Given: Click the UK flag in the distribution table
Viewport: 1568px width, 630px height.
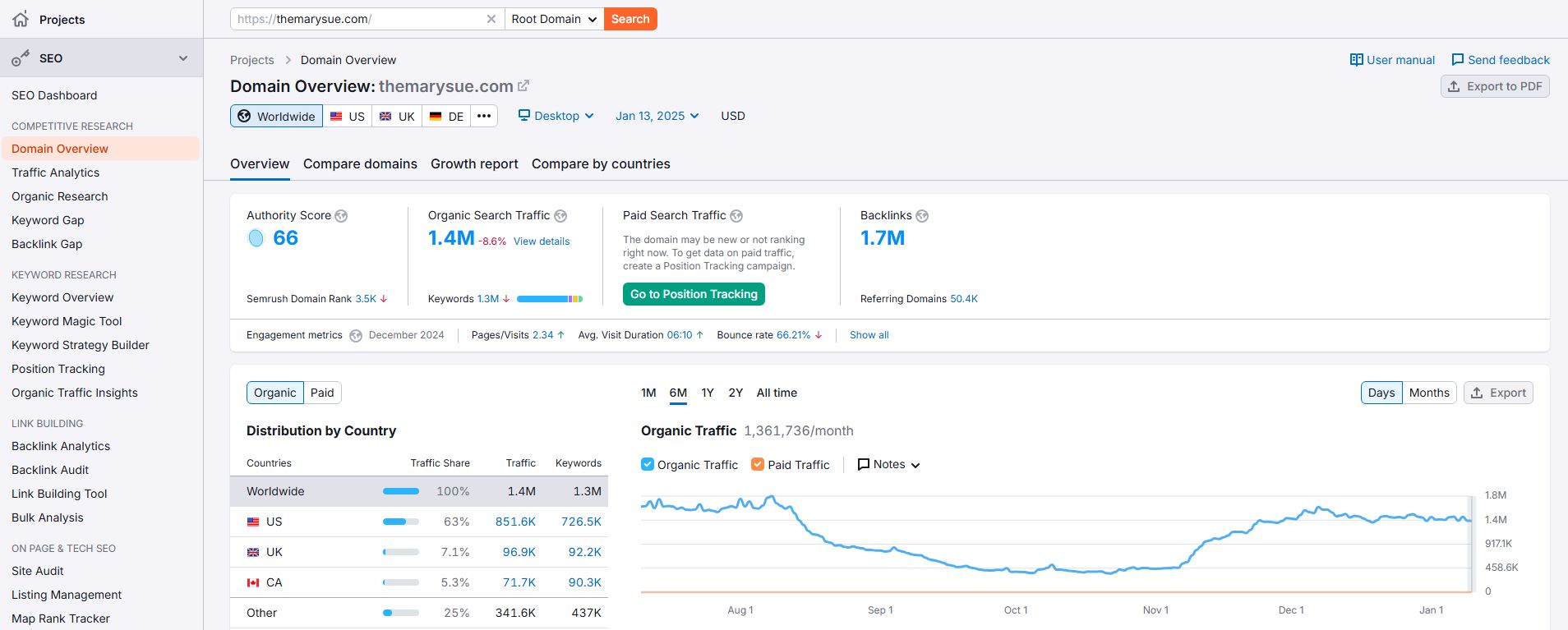Looking at the screenshot, I should coord(253,552).
